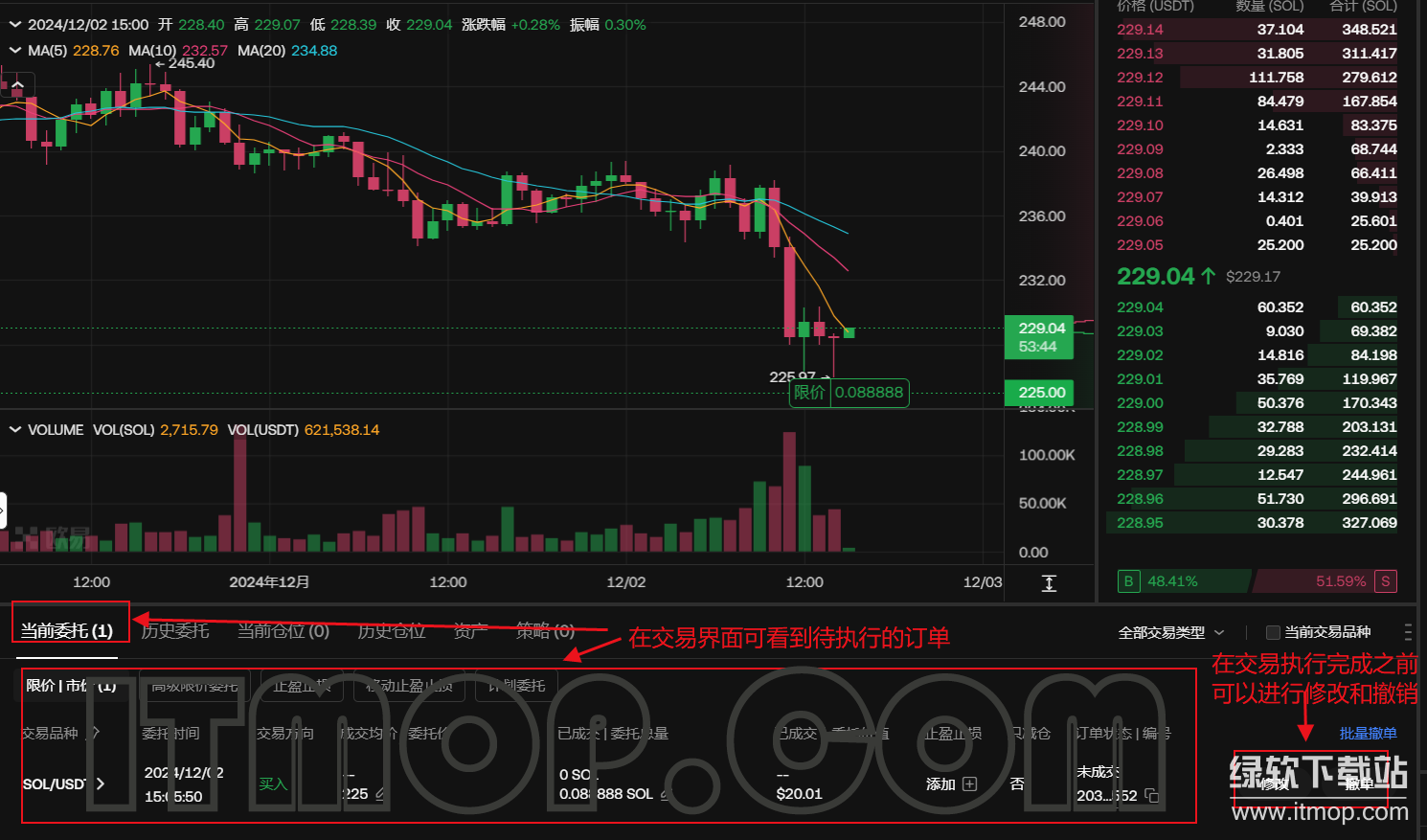Switch to the 资产 tab
The height and width of the screenshot is (840, 1427).
pyautogui.click(x=470, y=631)
